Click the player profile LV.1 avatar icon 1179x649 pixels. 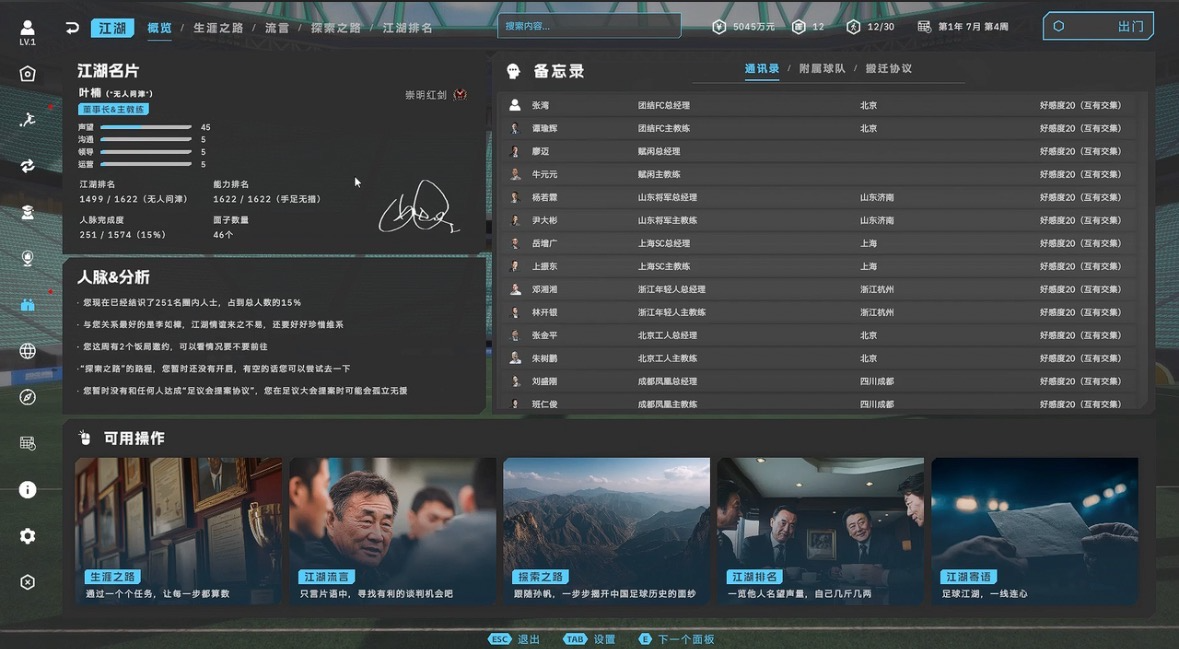27,31
